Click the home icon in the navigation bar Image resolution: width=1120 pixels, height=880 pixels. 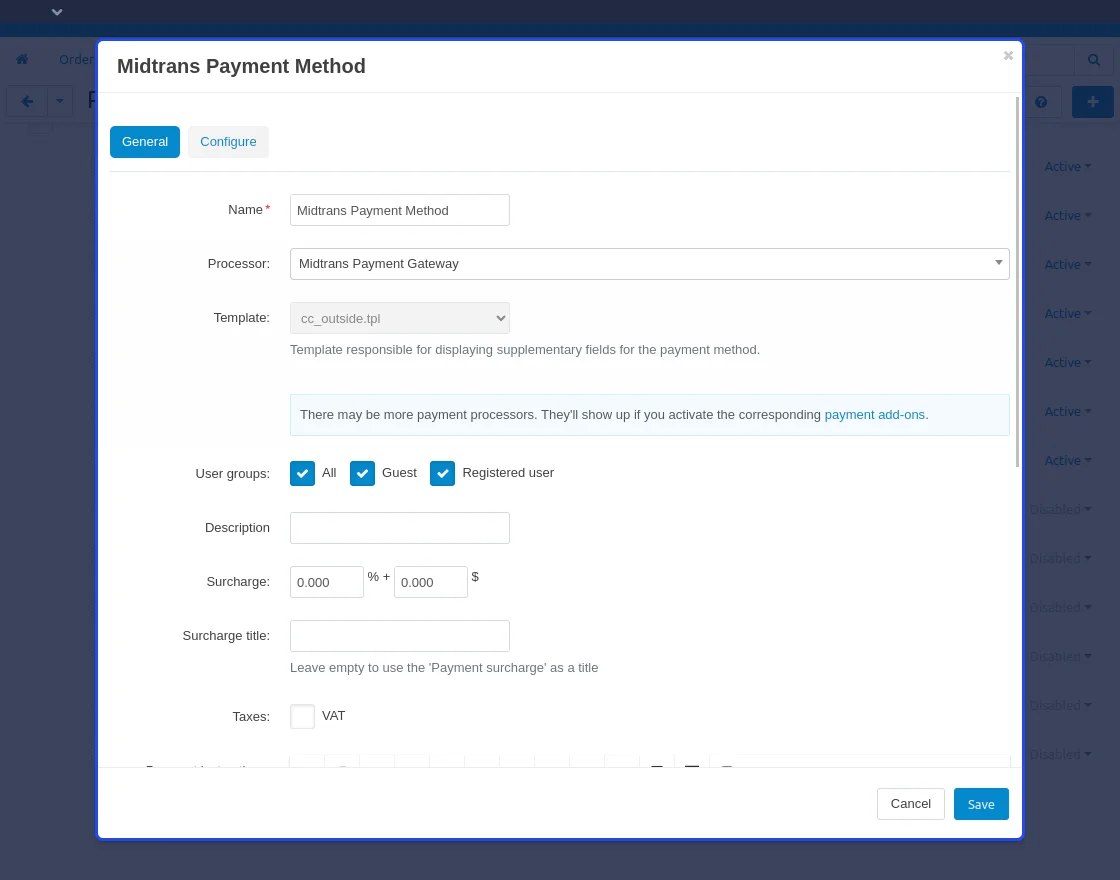22,60
